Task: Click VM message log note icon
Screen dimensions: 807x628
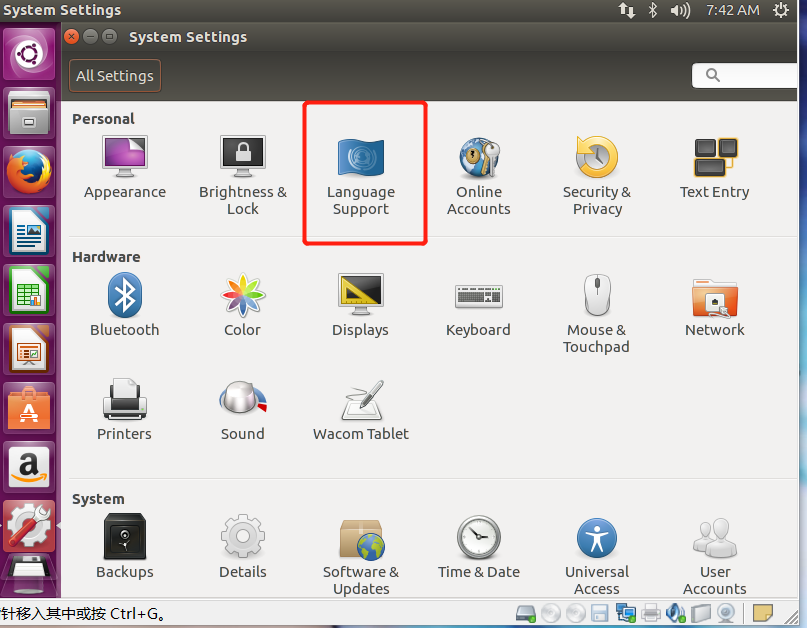Action: (x=762, y=613)
